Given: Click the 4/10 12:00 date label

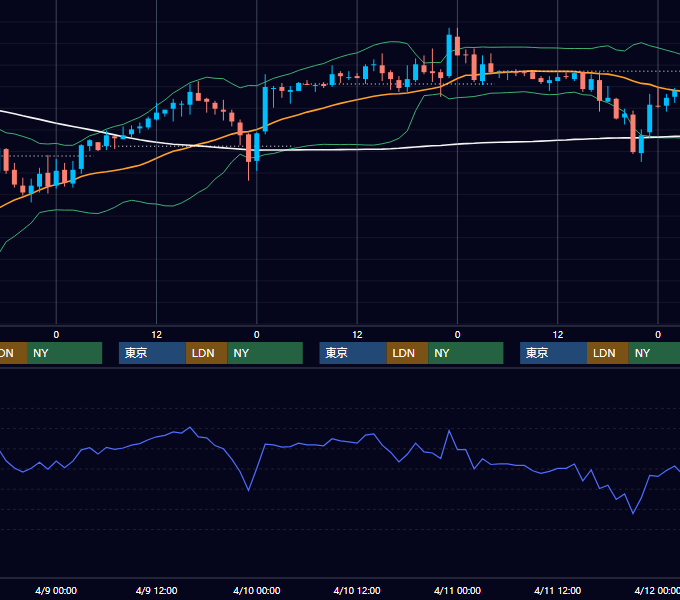Looking at the screenshot, I should coord(357,590).
